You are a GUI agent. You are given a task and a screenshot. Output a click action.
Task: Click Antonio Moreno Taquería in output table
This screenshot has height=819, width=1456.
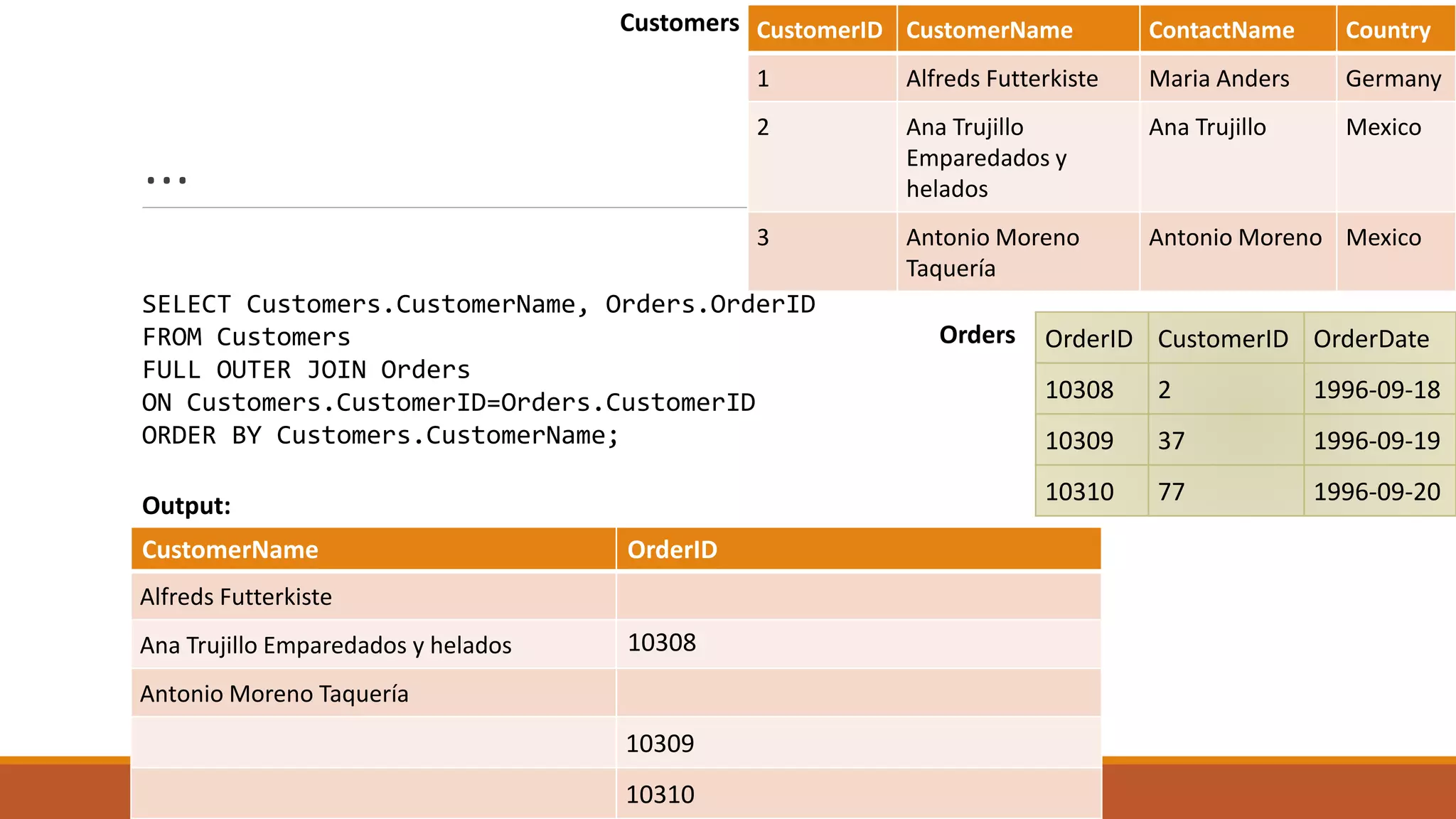274,693
